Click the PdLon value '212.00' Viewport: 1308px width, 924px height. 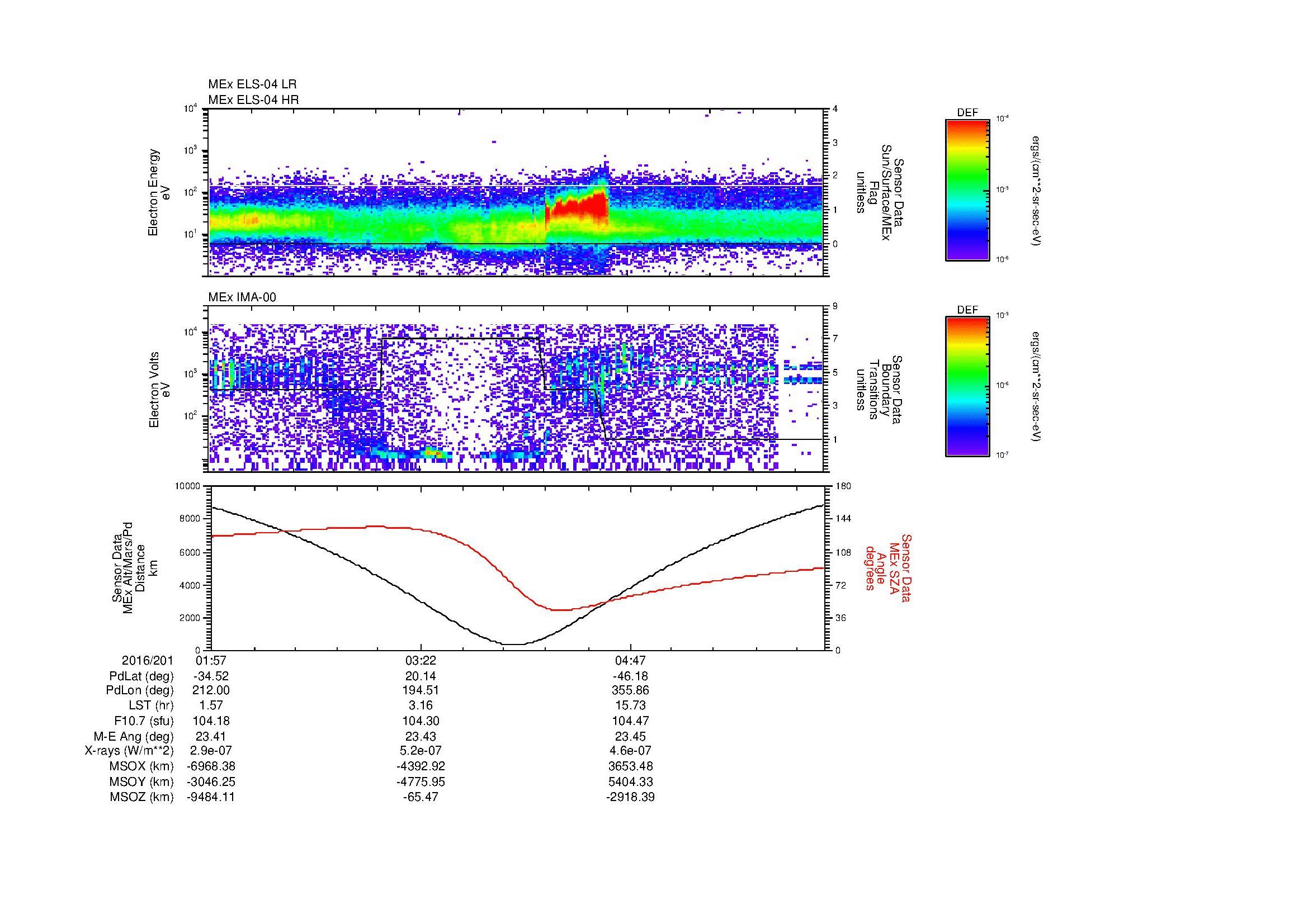tap(211, 690)
